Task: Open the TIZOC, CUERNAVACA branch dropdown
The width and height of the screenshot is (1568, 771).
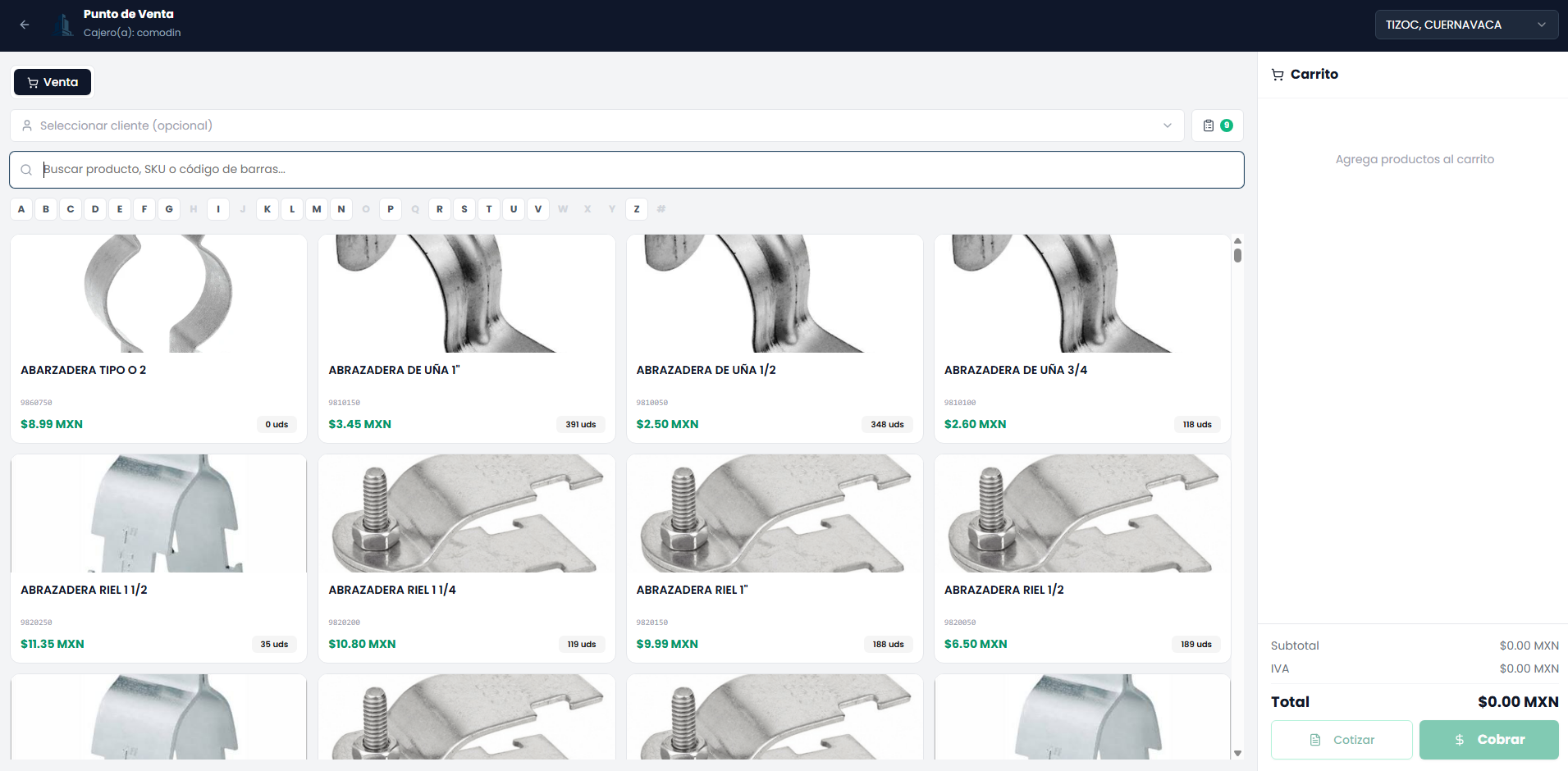Action: coord(1466,25)
